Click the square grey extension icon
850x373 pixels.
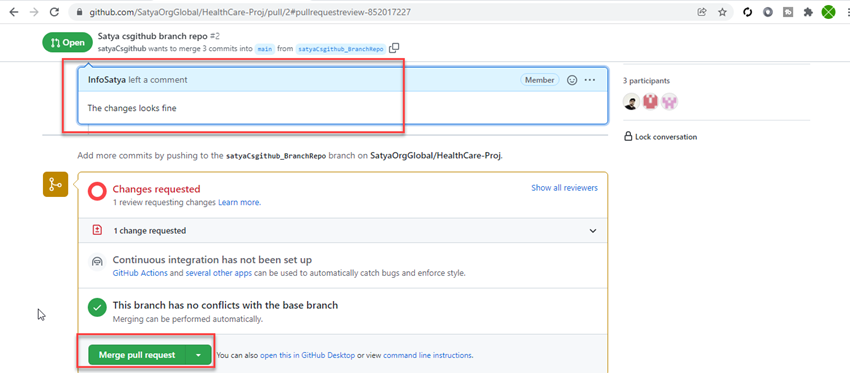click(788, 12)
